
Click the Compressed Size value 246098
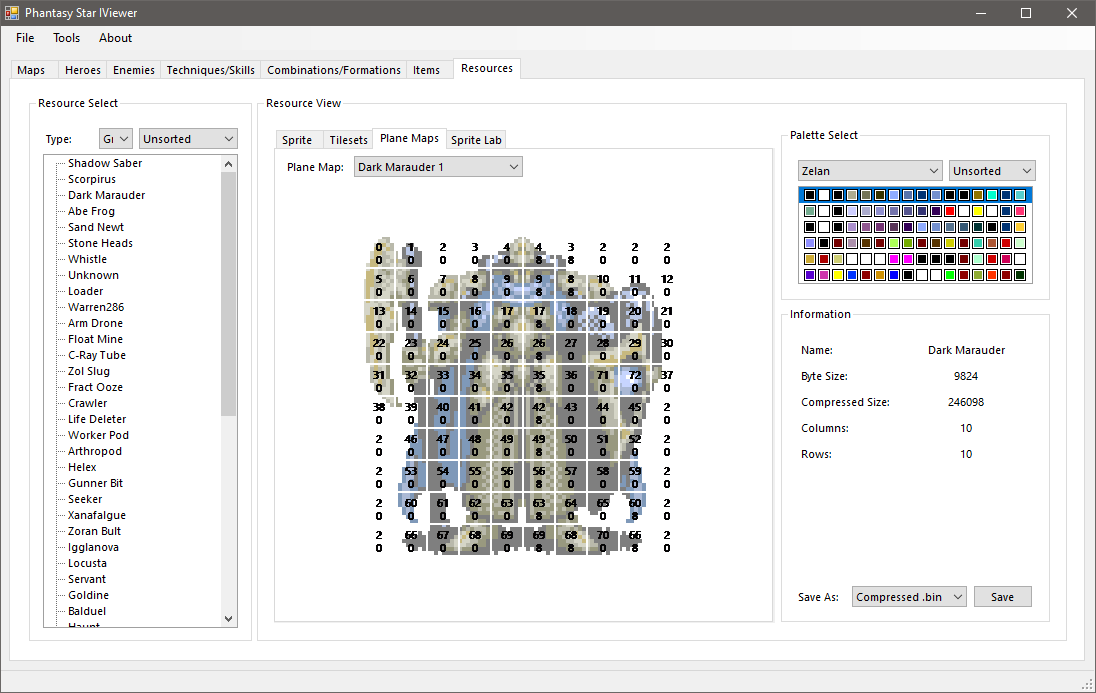tap(966, 402)
